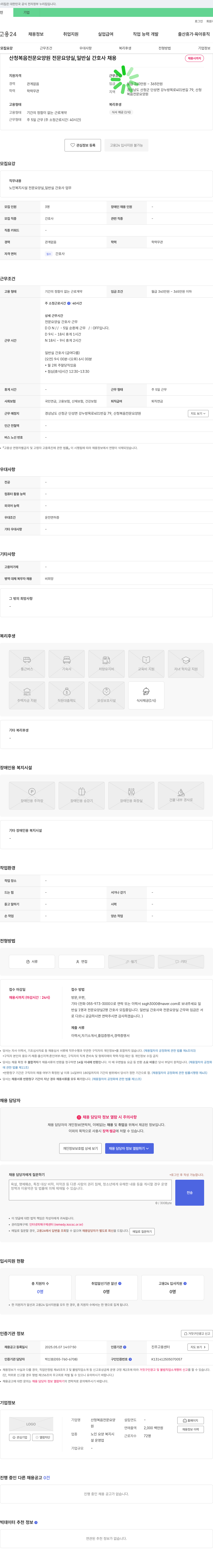The image size is (213, 1568).
Task: Open the 출산휴가·육아휴직 menu
Action: click(x=193, y=34)
